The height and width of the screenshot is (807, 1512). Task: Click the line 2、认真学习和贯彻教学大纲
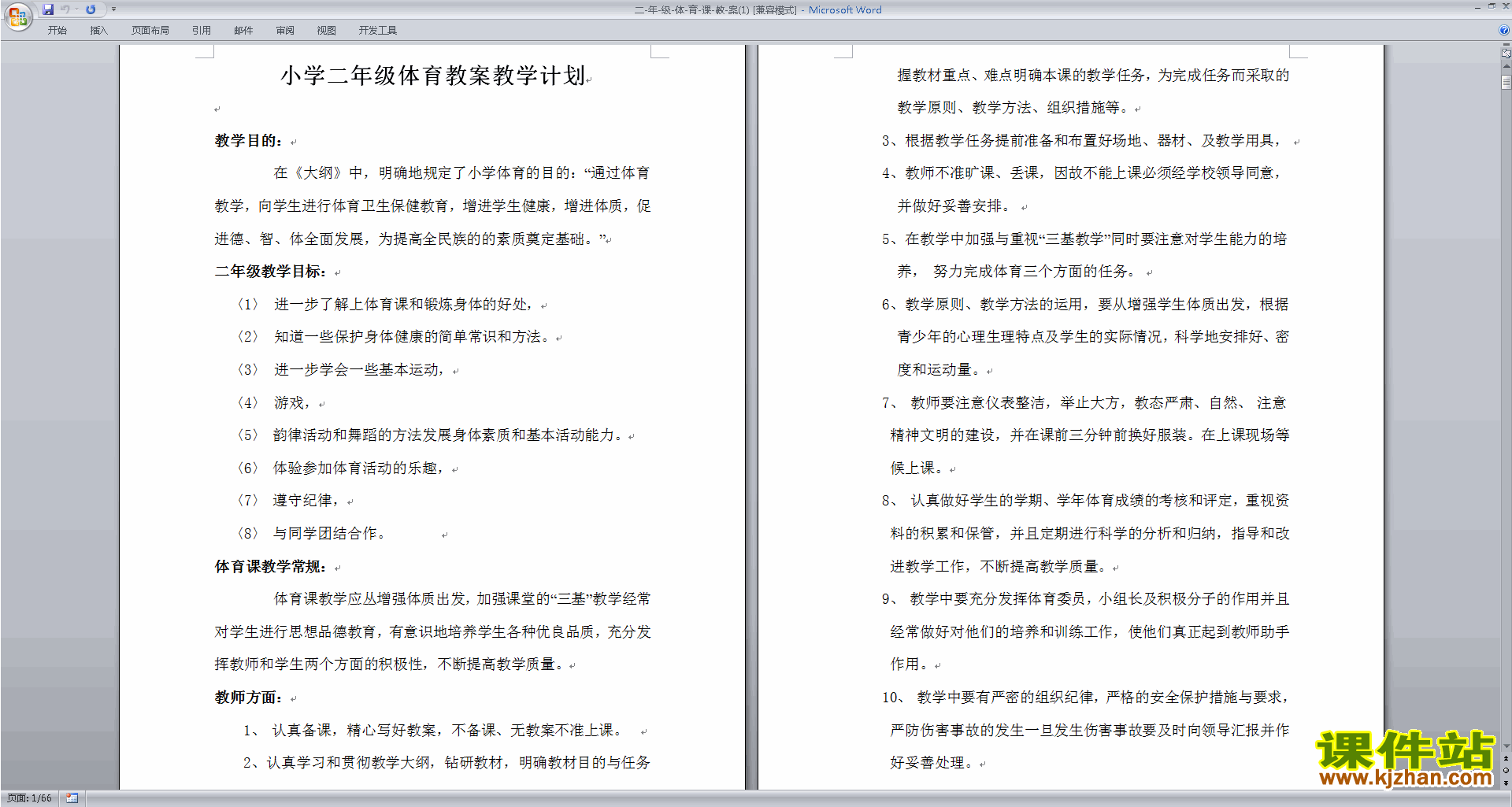click(x=447, y=763)
